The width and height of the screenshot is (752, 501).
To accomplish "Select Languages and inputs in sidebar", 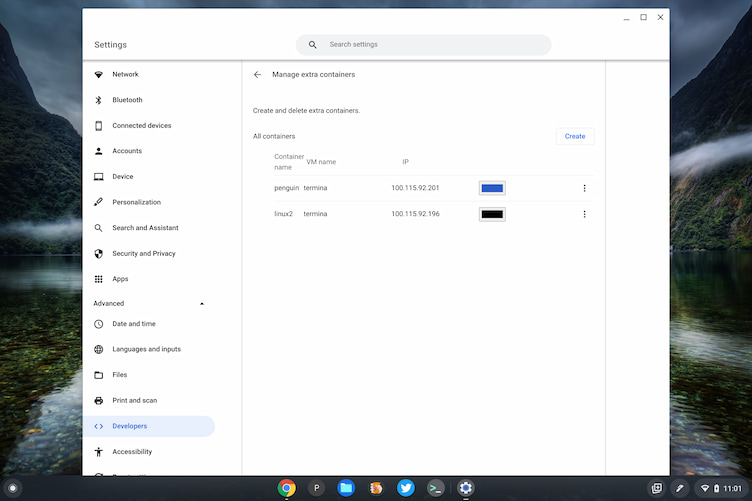I will (146, 349).
